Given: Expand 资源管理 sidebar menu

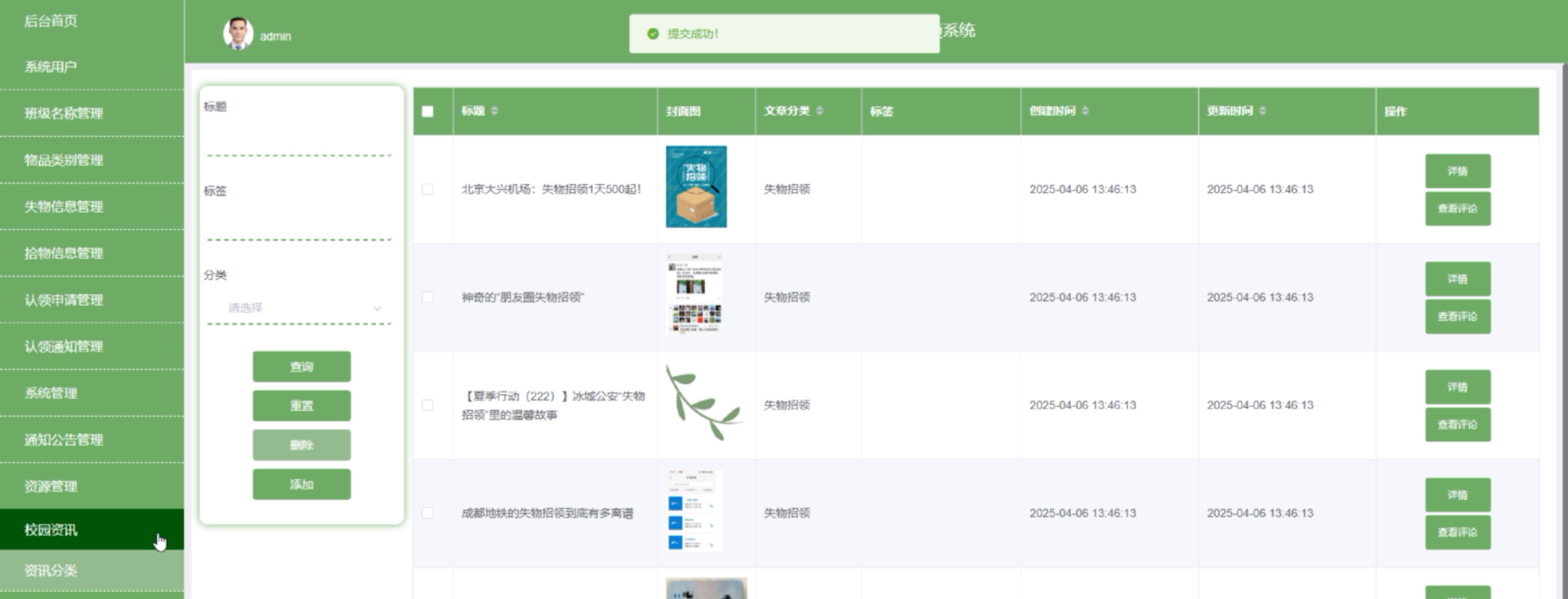Looking at the screenshot, I should tap(51, 486).
